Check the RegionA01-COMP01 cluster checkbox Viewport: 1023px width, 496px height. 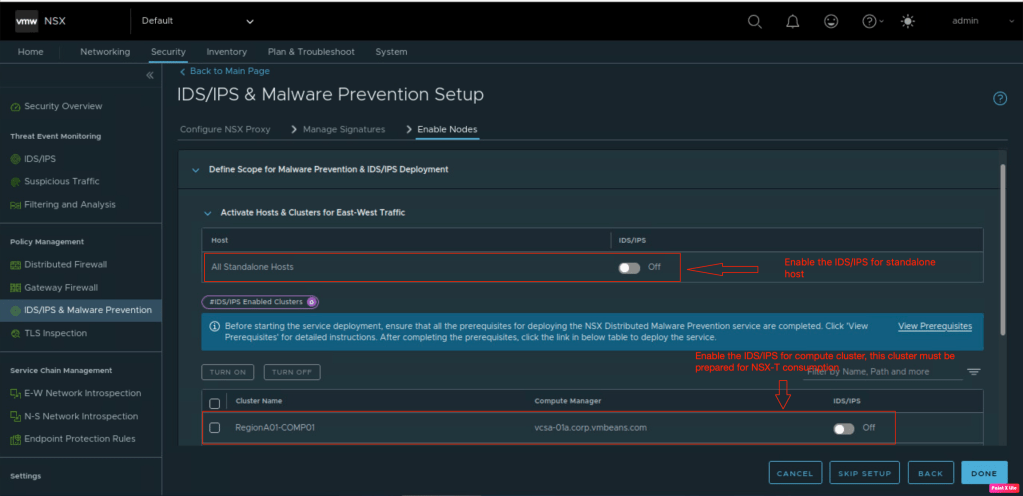coord(215,428)
